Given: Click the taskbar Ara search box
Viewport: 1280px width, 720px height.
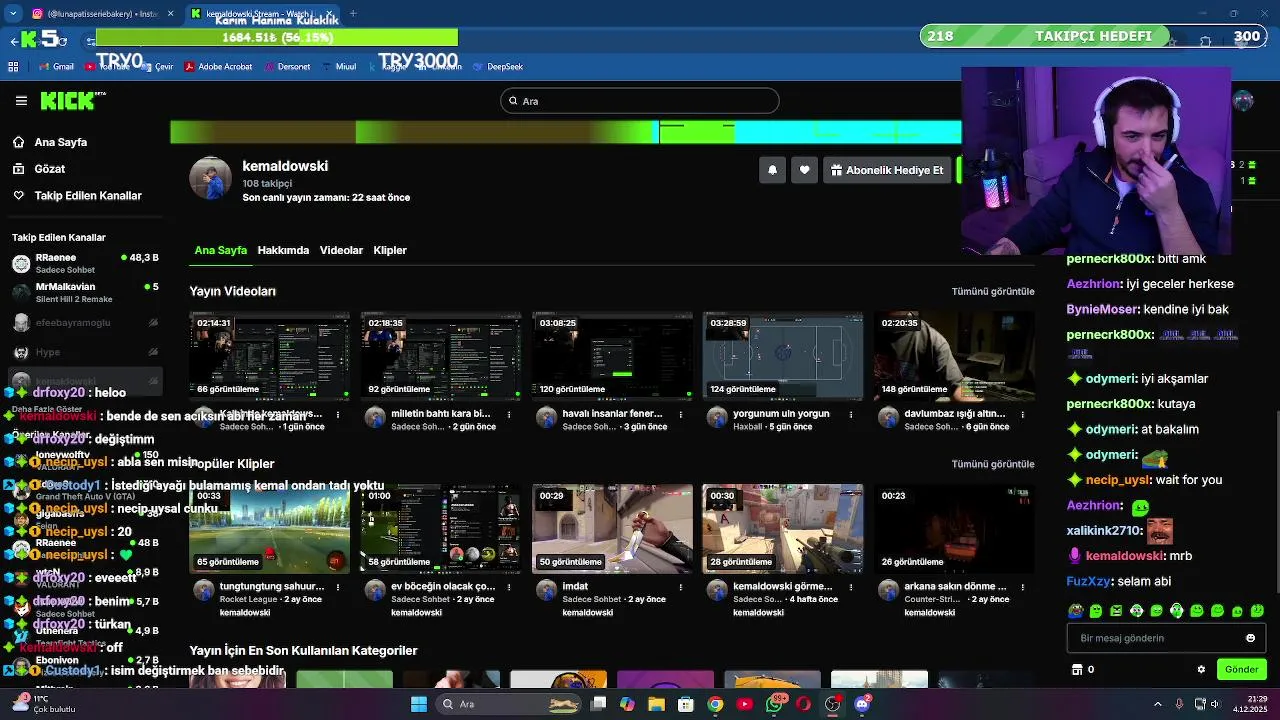Looking at the screenshot, I should 507,704.
